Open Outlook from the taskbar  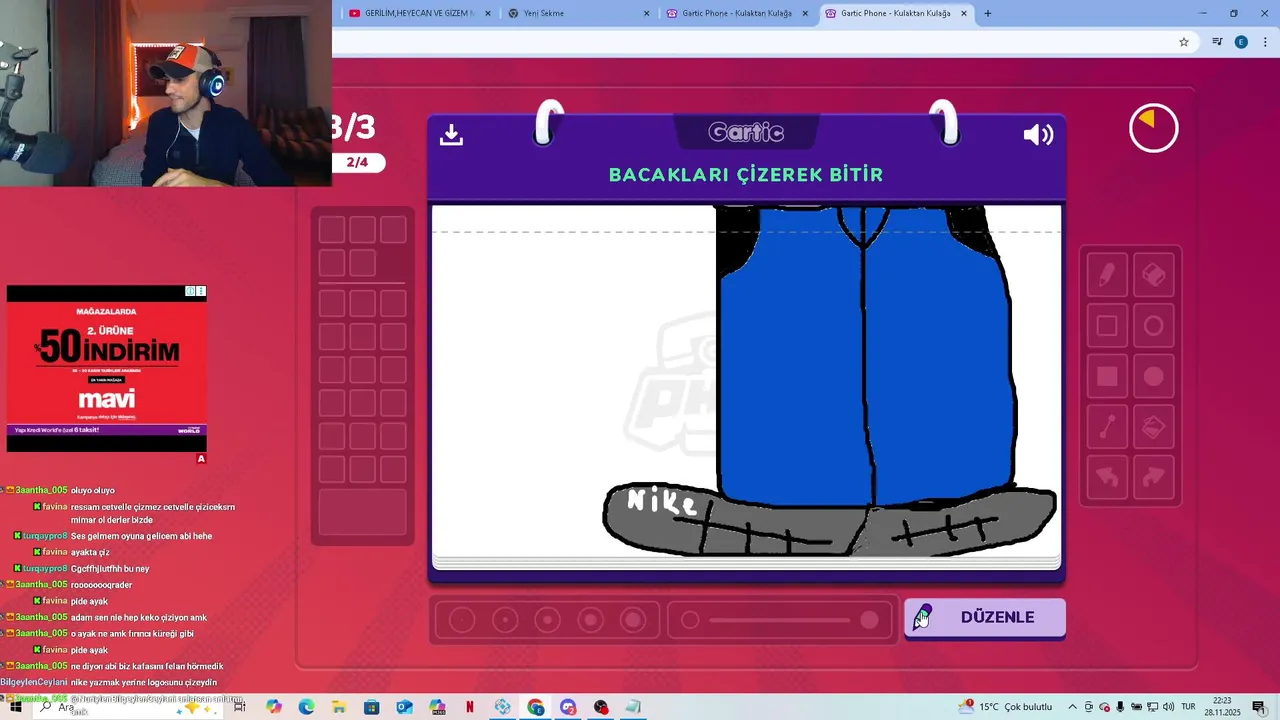point(404,707)
